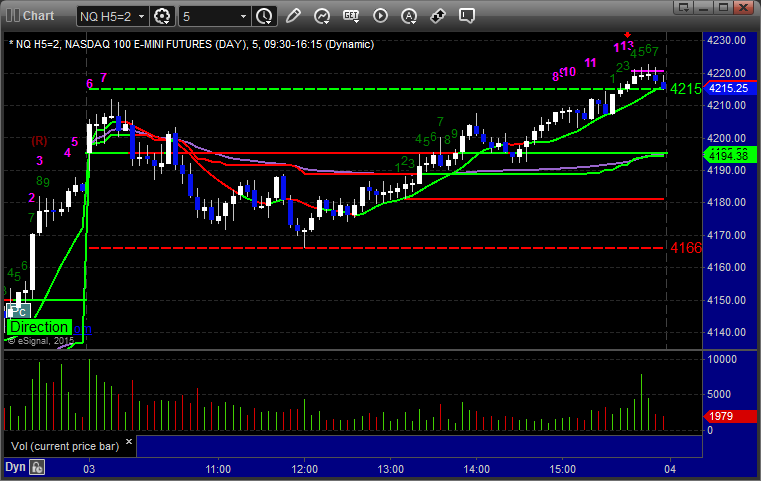Click the 03 date label on time axis
This screenshot has width=761, height=481.
(x=89, y=469)
